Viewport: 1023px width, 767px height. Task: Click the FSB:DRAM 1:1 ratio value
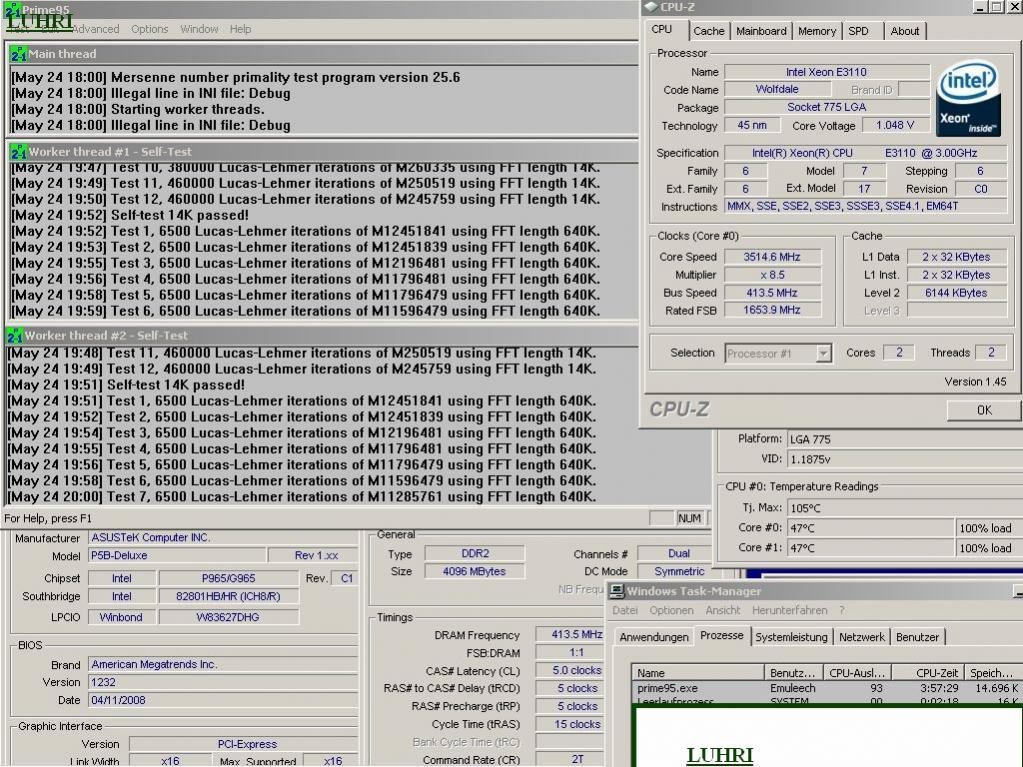pos(570,652)
